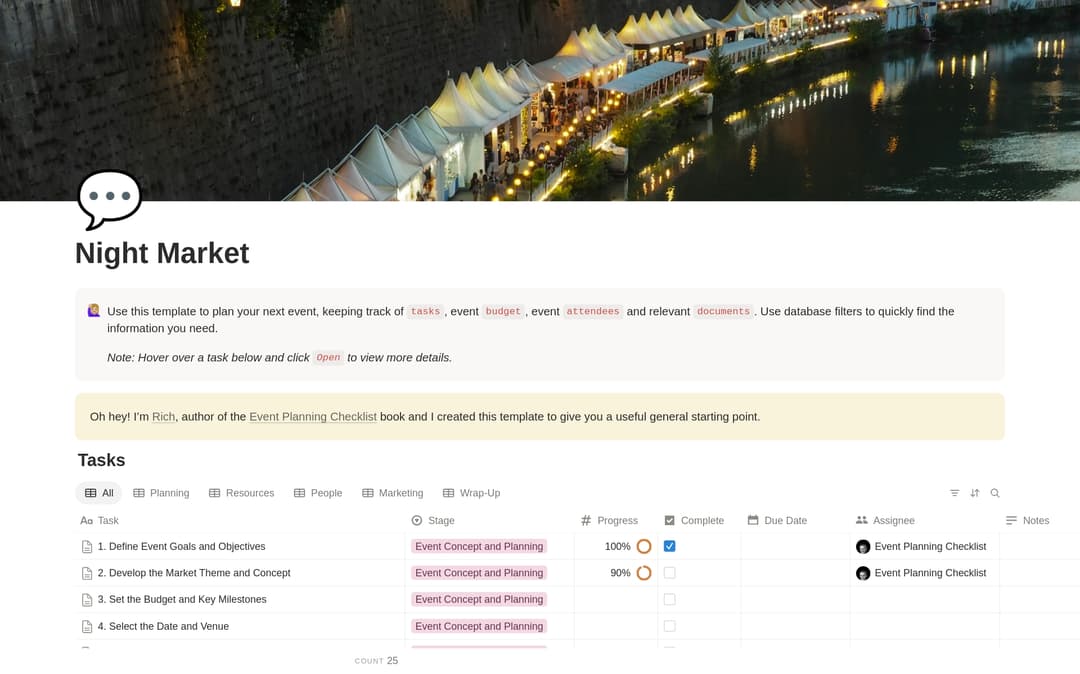Open task 2. Develop the Market Theme and Concept

(194, 573)
